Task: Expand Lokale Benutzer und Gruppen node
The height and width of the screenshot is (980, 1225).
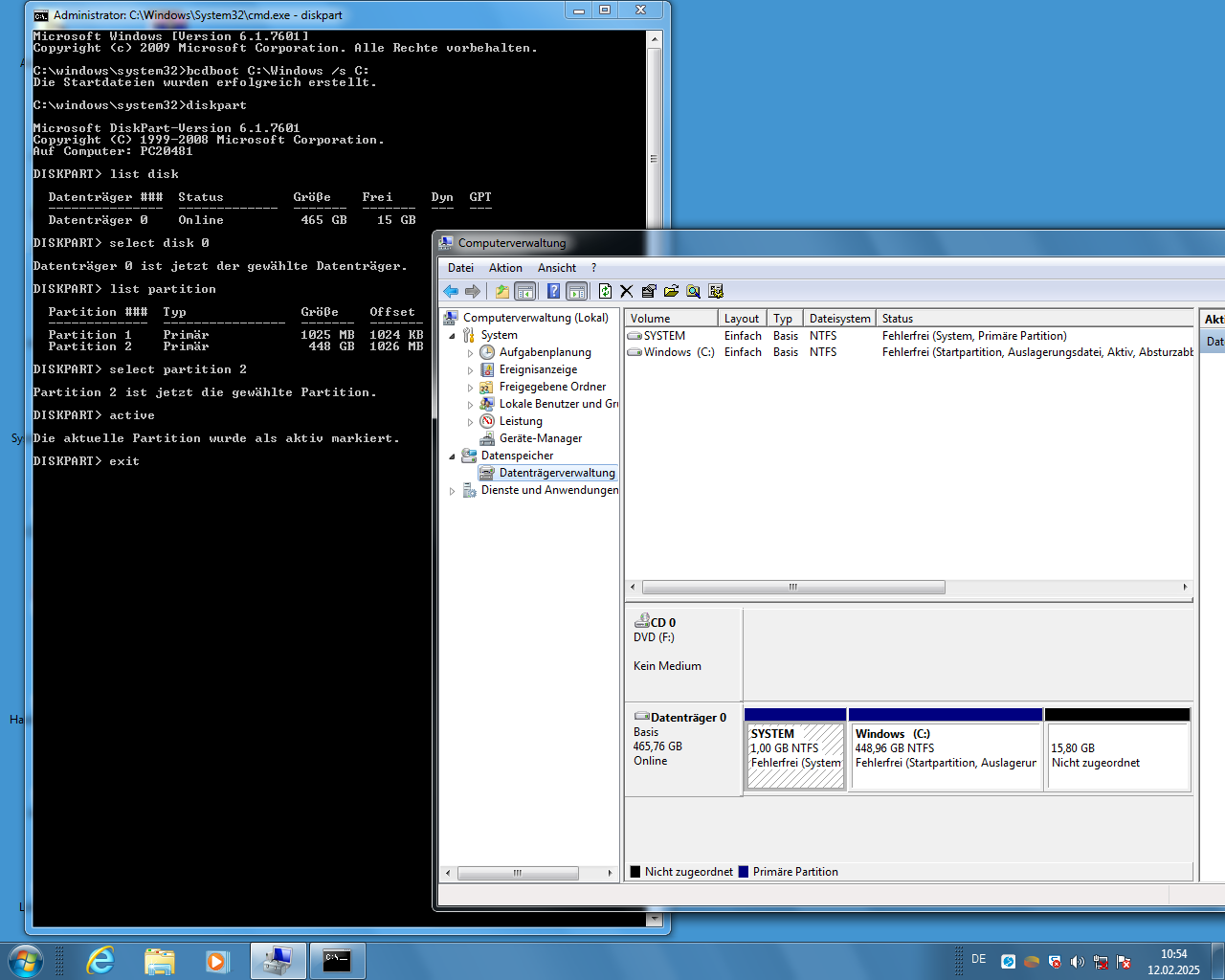Action: [470, 405]
